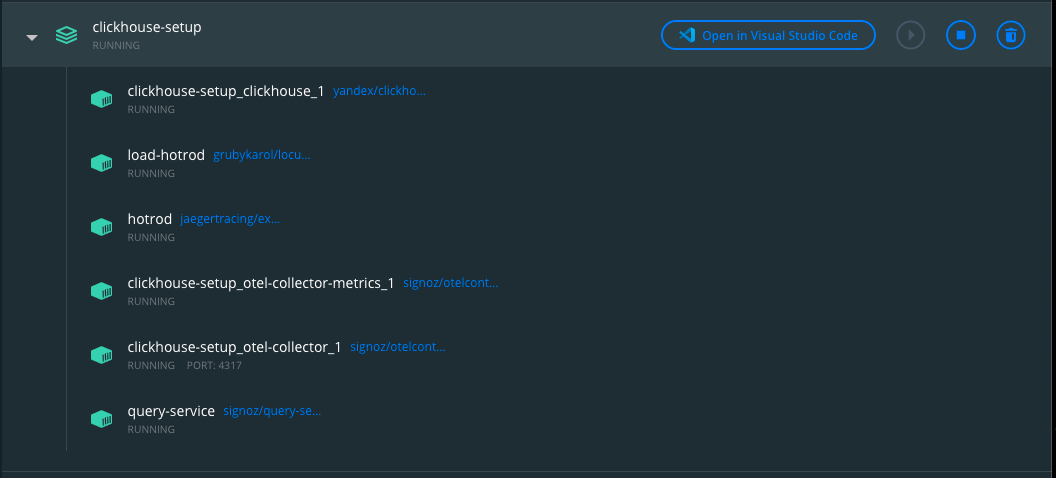Open the grubykarol/locu... image link
This screenshot has width=1056, height=478.
click(262, 155)
